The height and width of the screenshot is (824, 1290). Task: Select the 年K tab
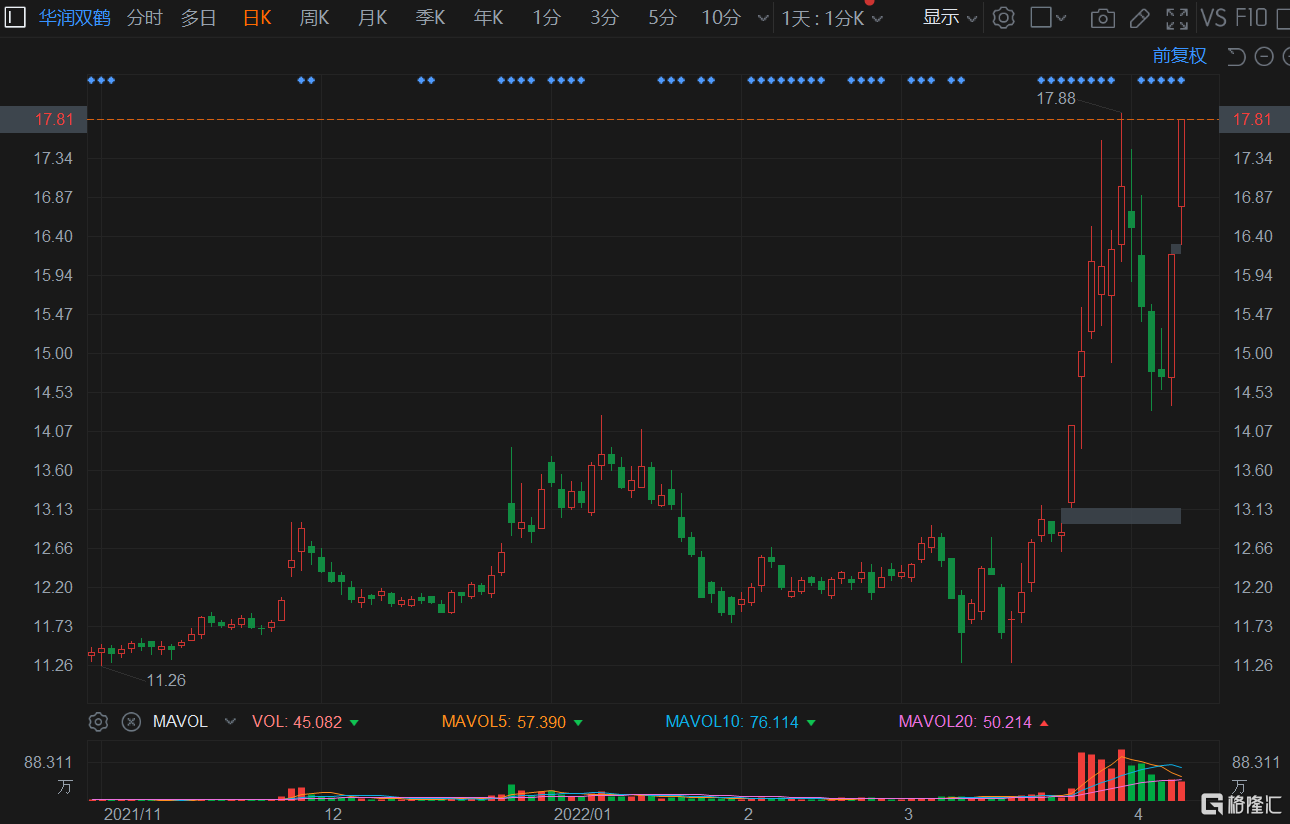click(489, 18)
